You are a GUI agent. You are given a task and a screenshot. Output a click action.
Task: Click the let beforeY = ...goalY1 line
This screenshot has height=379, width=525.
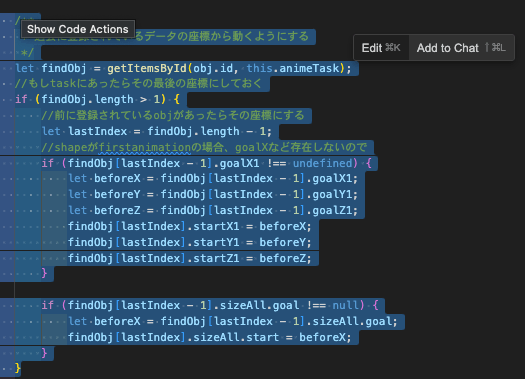[213, 195]
